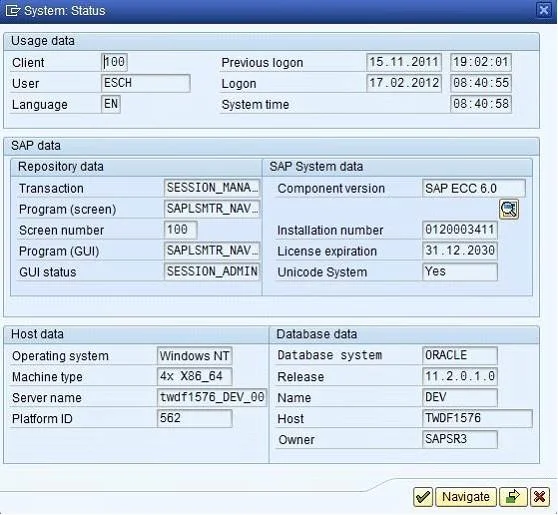Screen dimensions: 558x515
Task: Click the Navigate button
Action: pos(466,497)
